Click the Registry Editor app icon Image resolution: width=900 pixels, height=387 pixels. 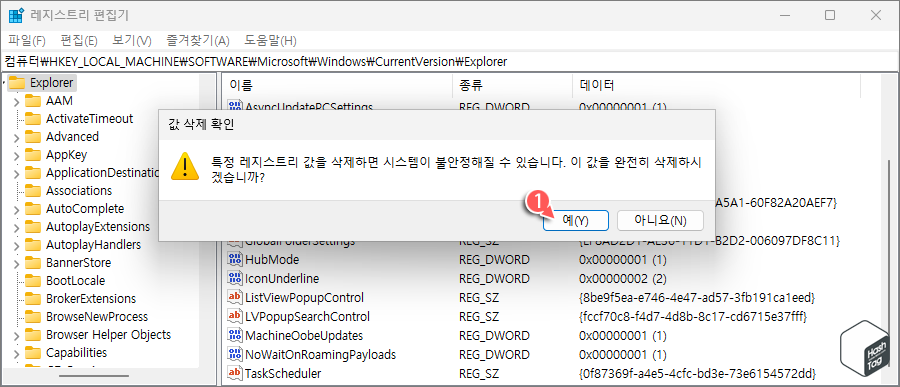[16, 15]
